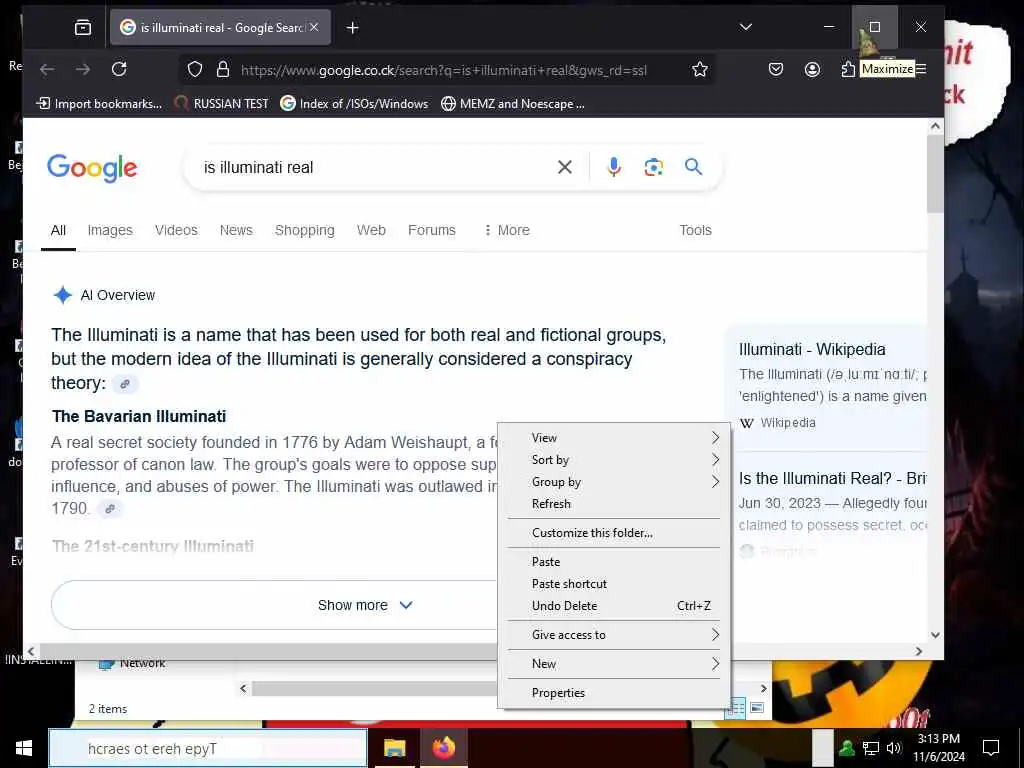Switch to Videos results tab

pyautogui.click(x=176, y=230)
